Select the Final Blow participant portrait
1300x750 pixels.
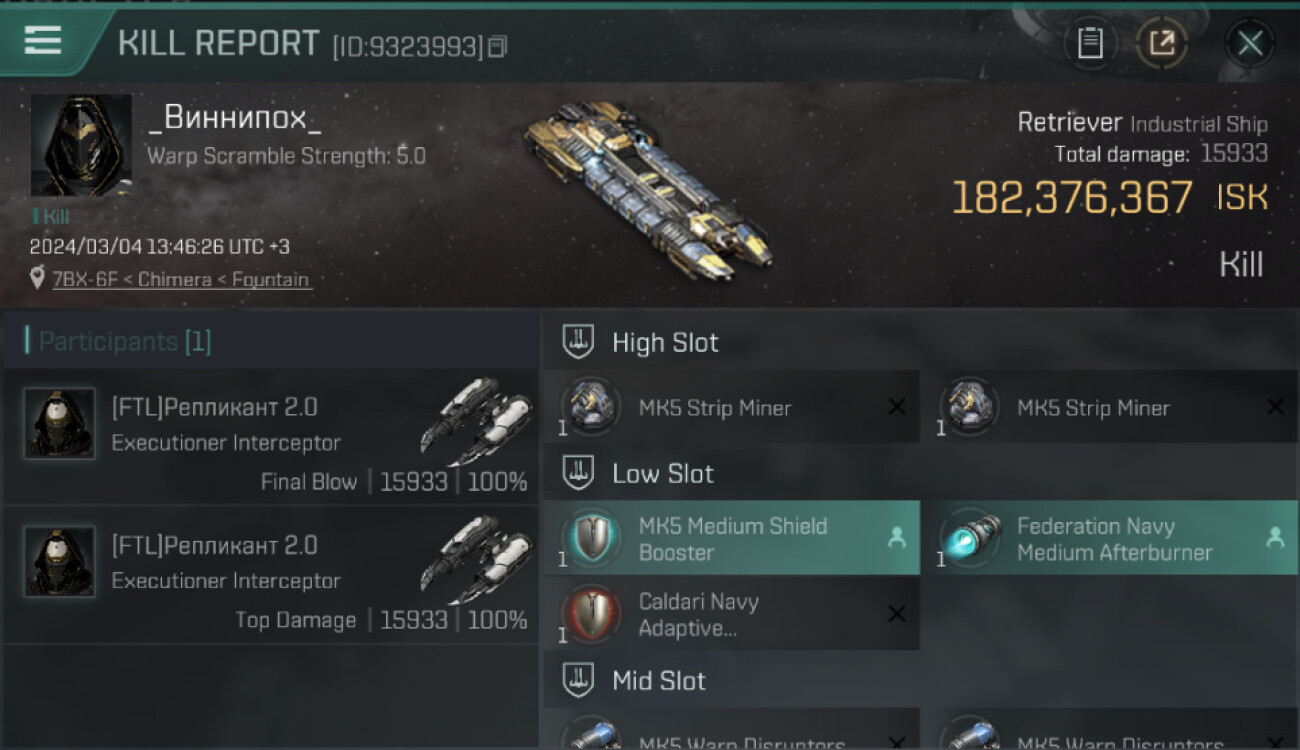[59, 423]
